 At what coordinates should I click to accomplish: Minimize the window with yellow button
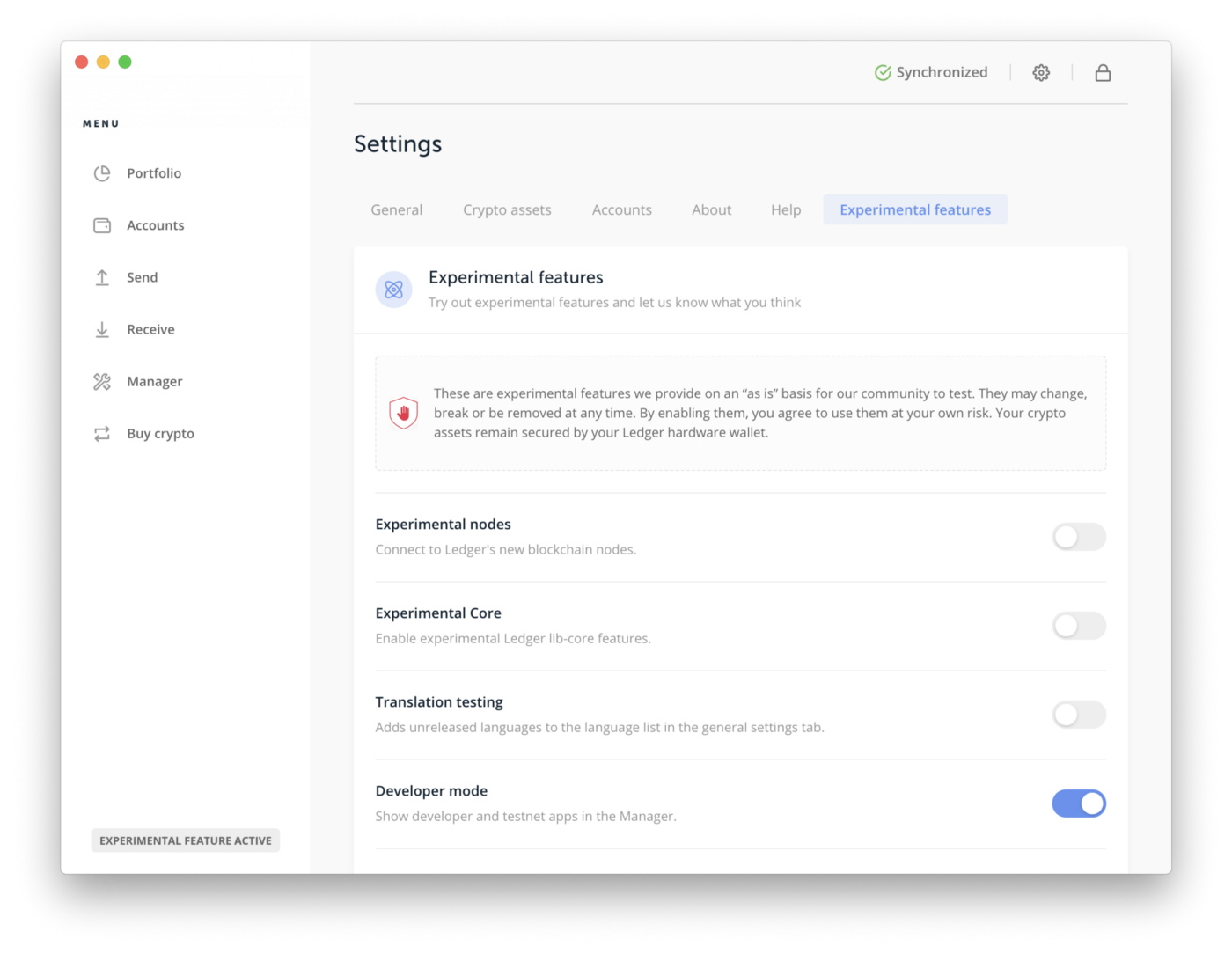tap(103, 62)
